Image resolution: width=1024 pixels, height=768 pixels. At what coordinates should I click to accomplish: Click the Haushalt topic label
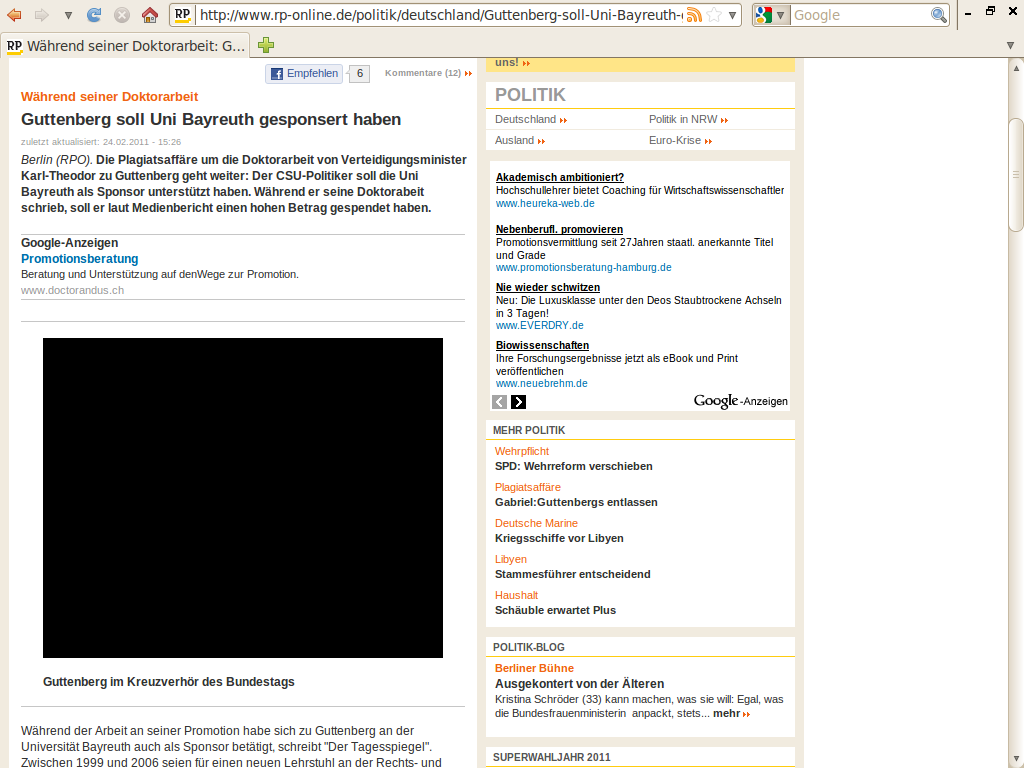point(516,595)
